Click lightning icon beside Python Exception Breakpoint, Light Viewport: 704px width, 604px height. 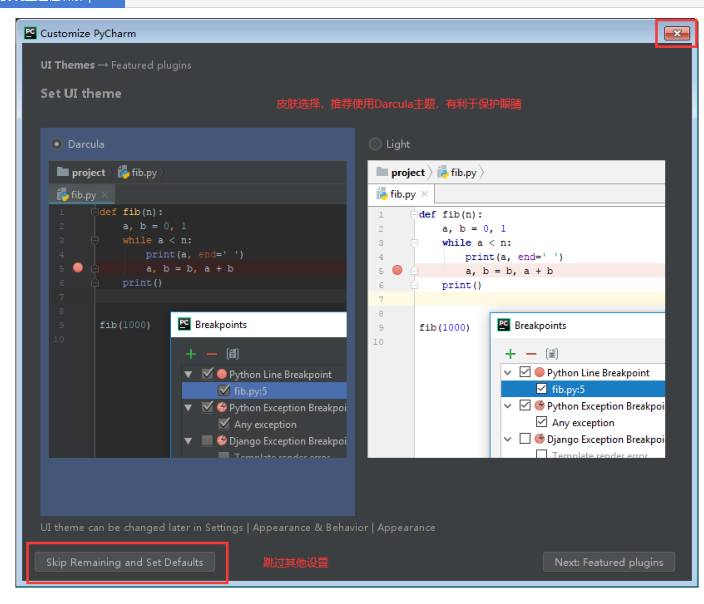[x=540, y=405]
